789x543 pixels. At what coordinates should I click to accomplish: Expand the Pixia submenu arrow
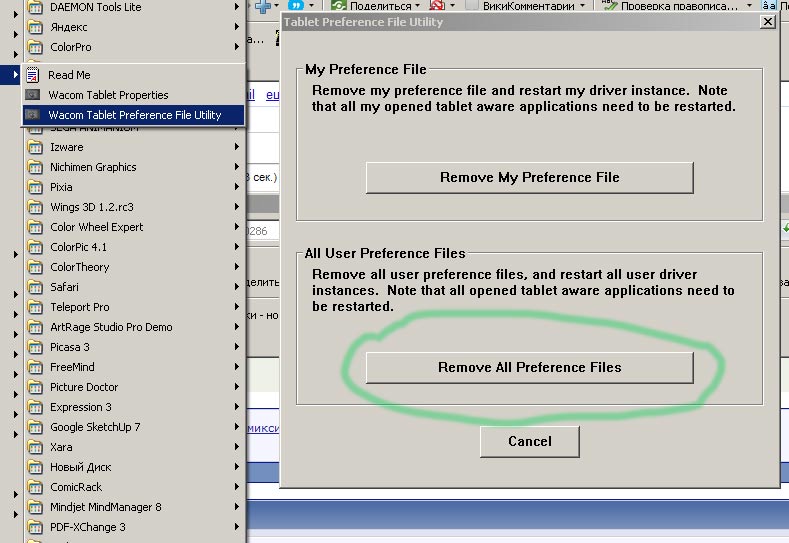coord(236,187)
